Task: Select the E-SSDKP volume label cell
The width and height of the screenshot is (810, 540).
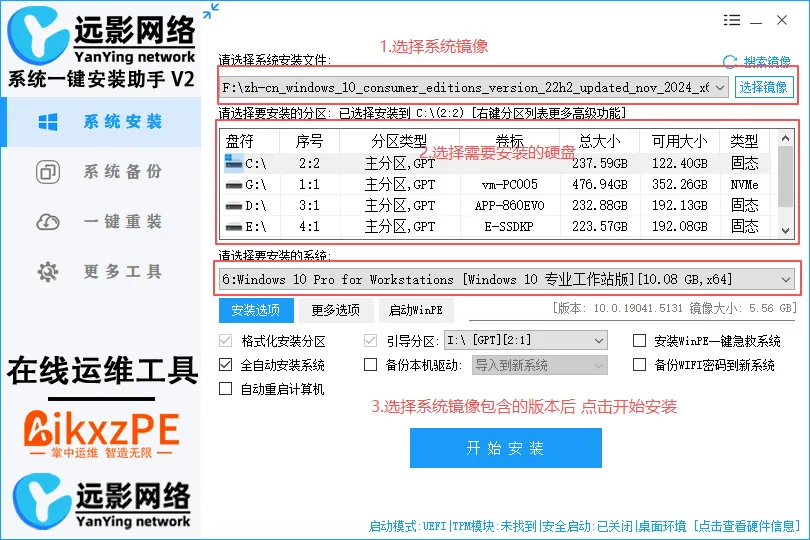Action: [509, 226]
